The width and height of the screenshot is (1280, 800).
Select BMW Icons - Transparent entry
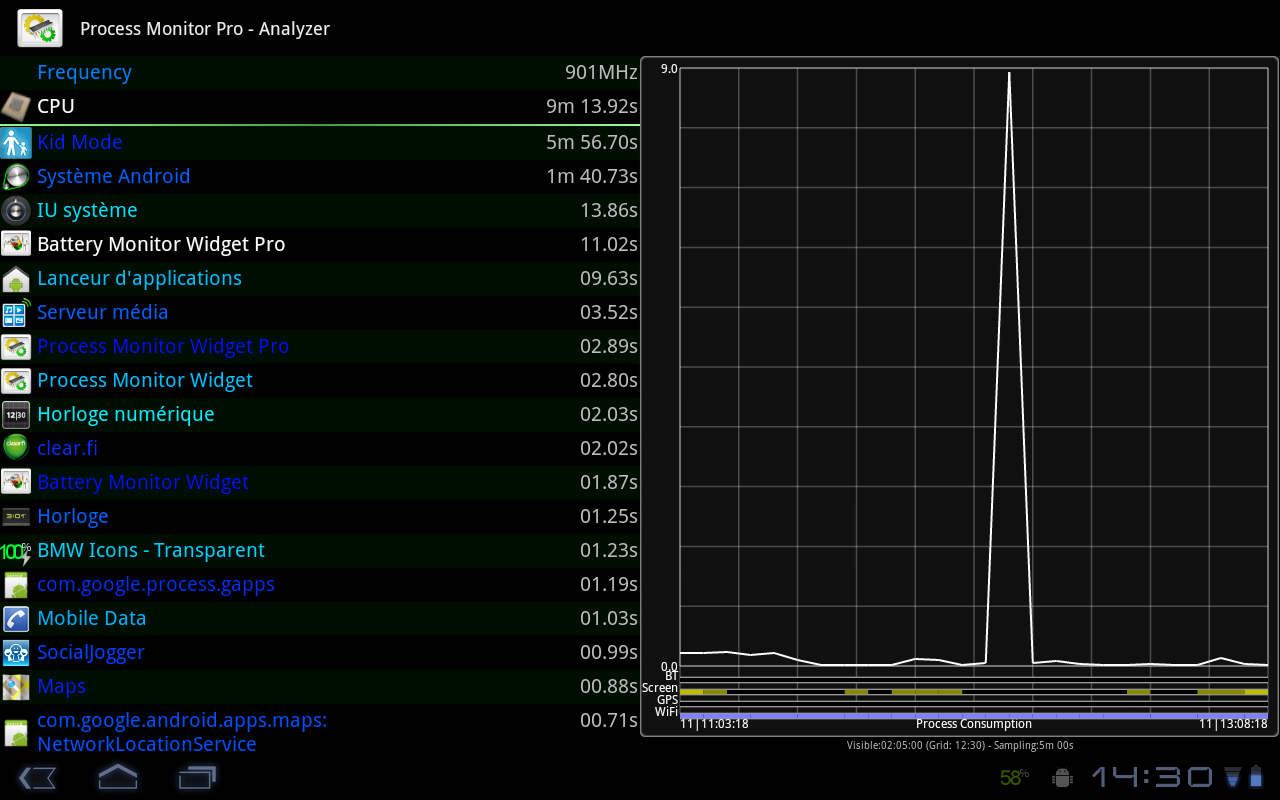click(x=320, y=550)
